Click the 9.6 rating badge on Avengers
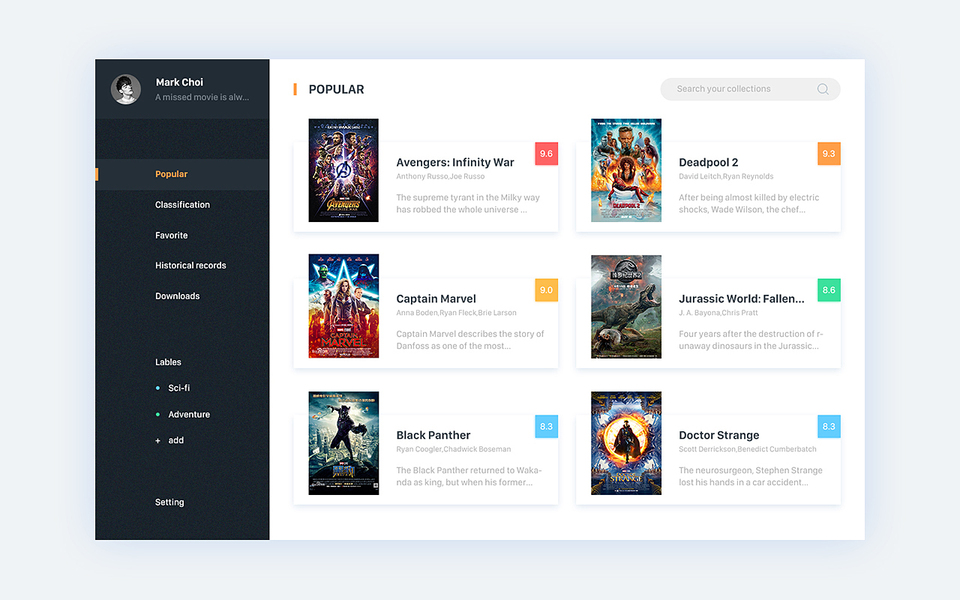The width and height of the screenshot is (960, 600). 546,154
